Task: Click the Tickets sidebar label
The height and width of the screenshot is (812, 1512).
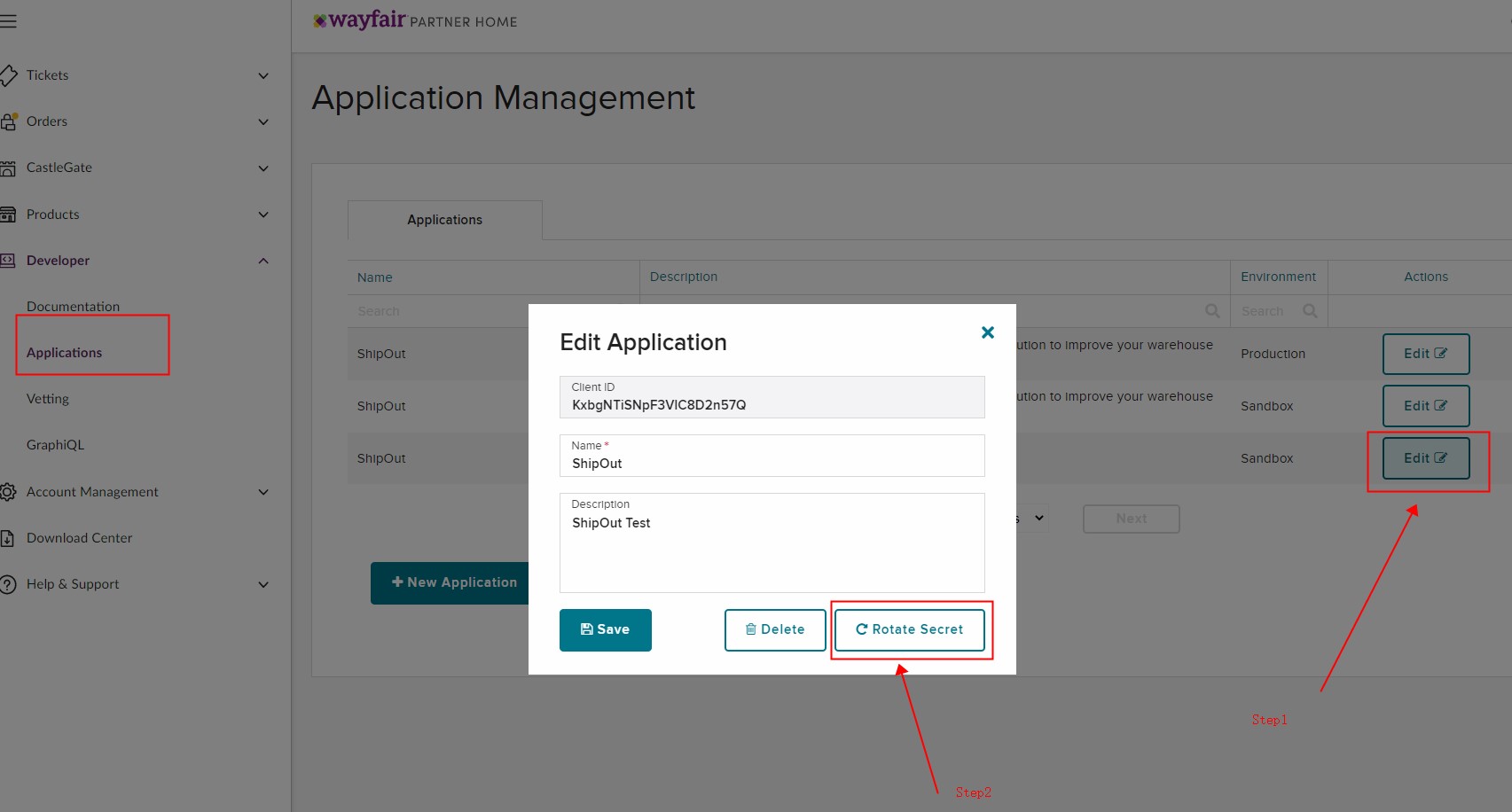Action: tap(48, 75)
